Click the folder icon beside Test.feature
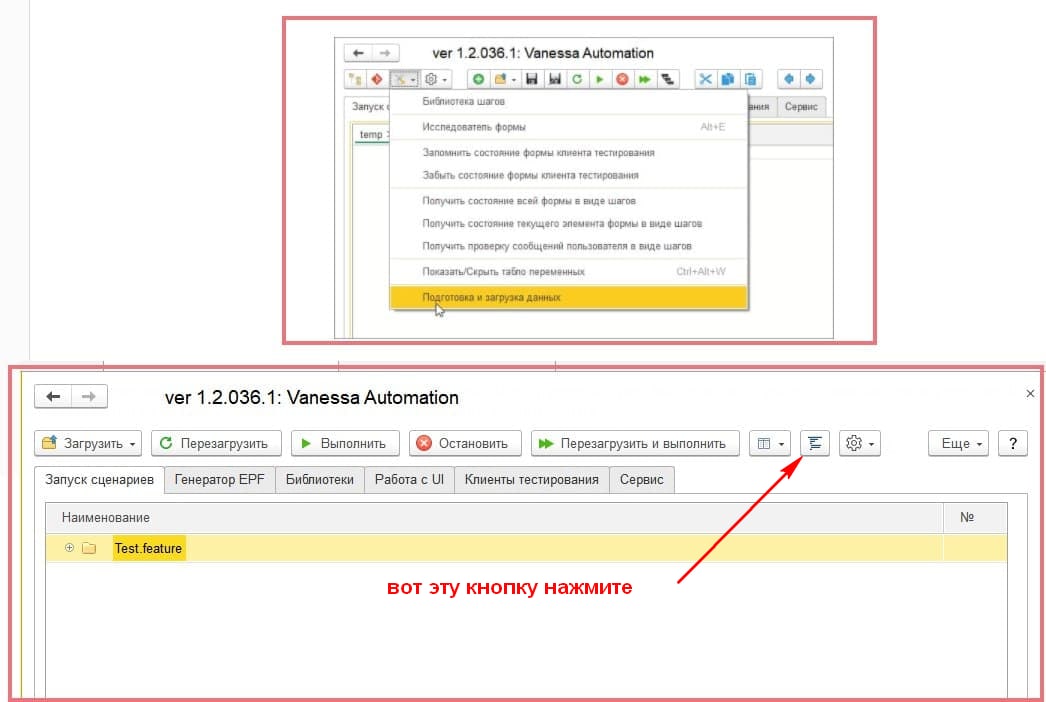 point(89,548)
